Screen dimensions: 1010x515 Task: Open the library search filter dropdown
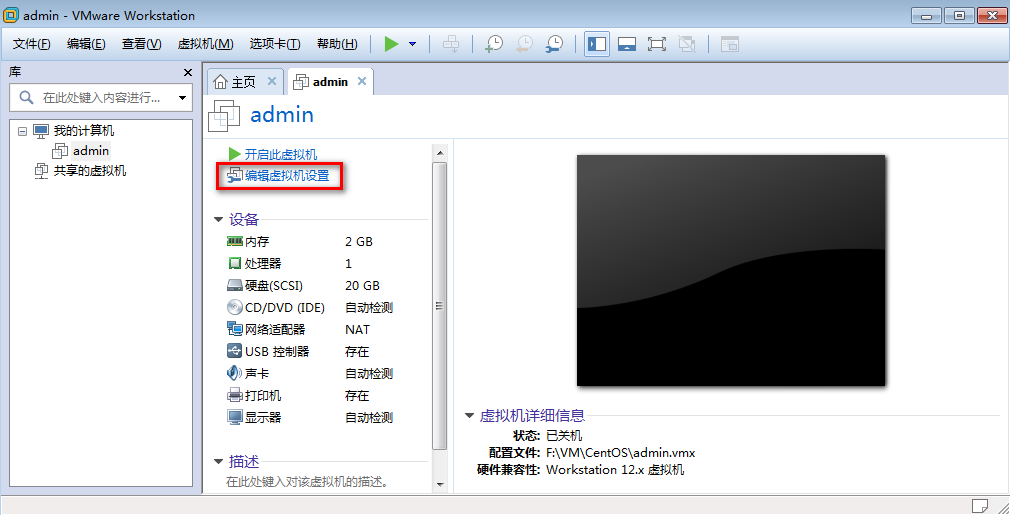pos(182,98)
